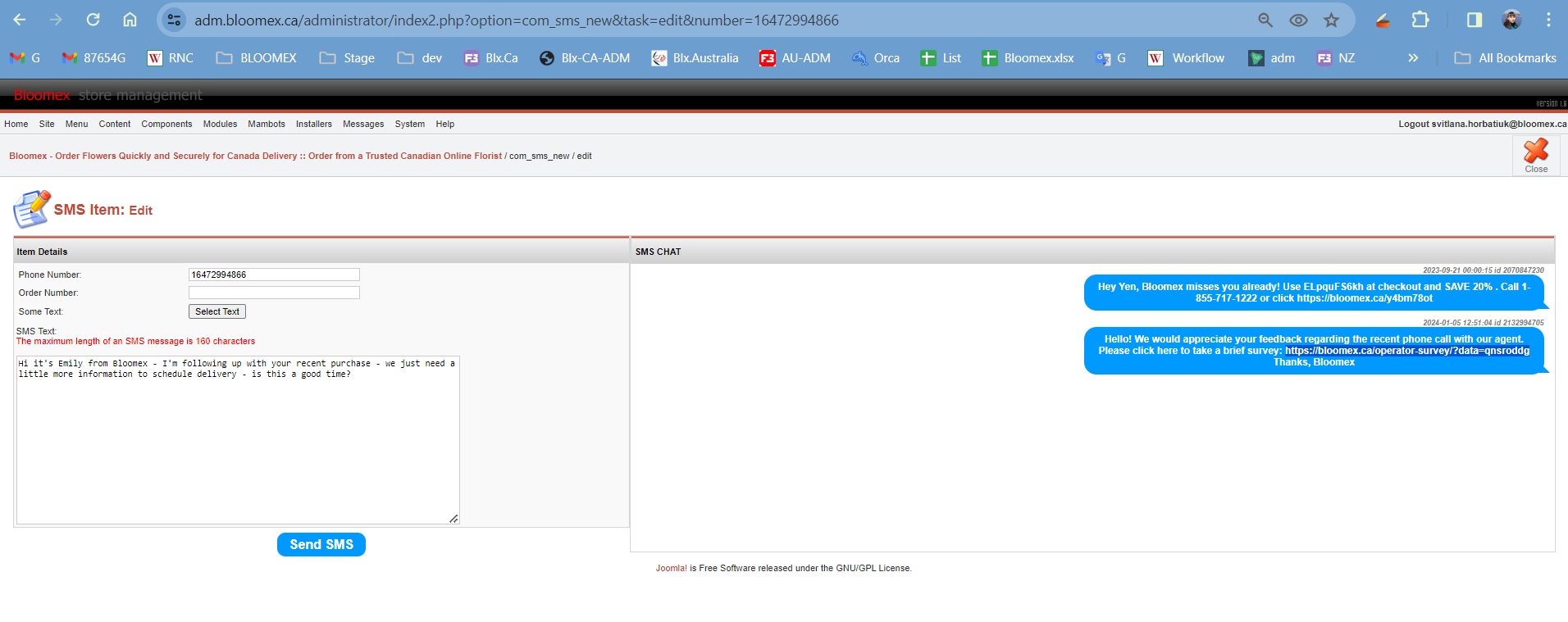This screenshot has height=622, width=1568.
Task: Click inside the SMS text area
Action: pyautogui.click(x=238, y=440)
